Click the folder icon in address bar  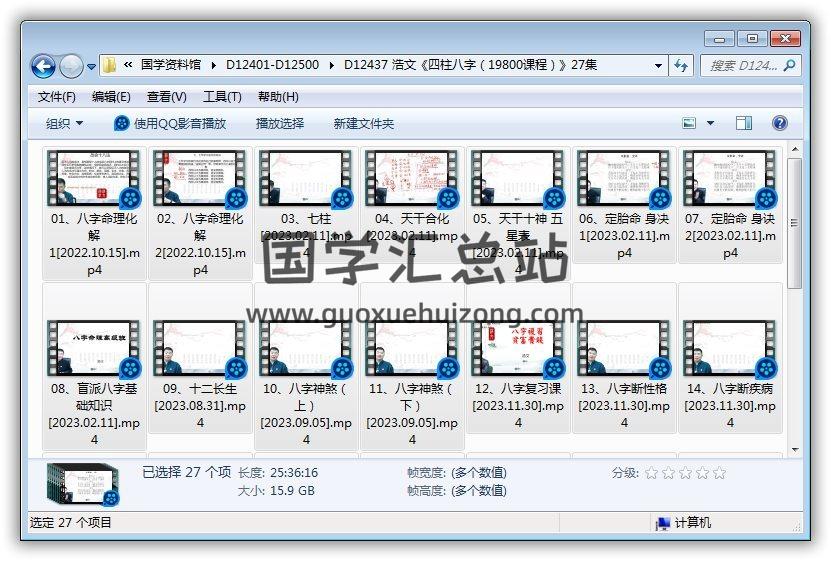click(x=109, y=65)
